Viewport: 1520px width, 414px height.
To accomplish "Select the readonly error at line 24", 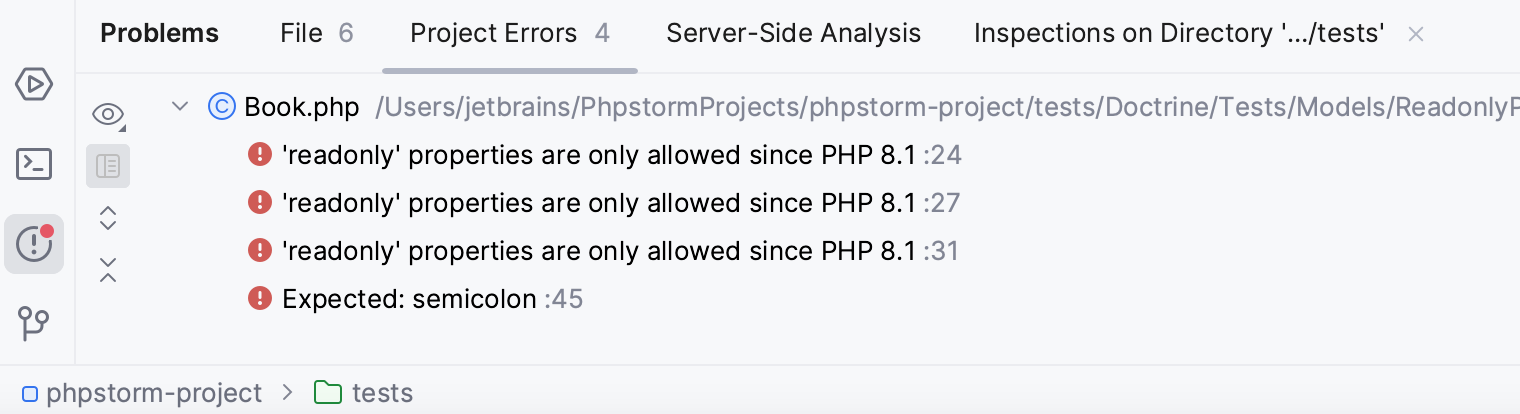I will point(598,155).
